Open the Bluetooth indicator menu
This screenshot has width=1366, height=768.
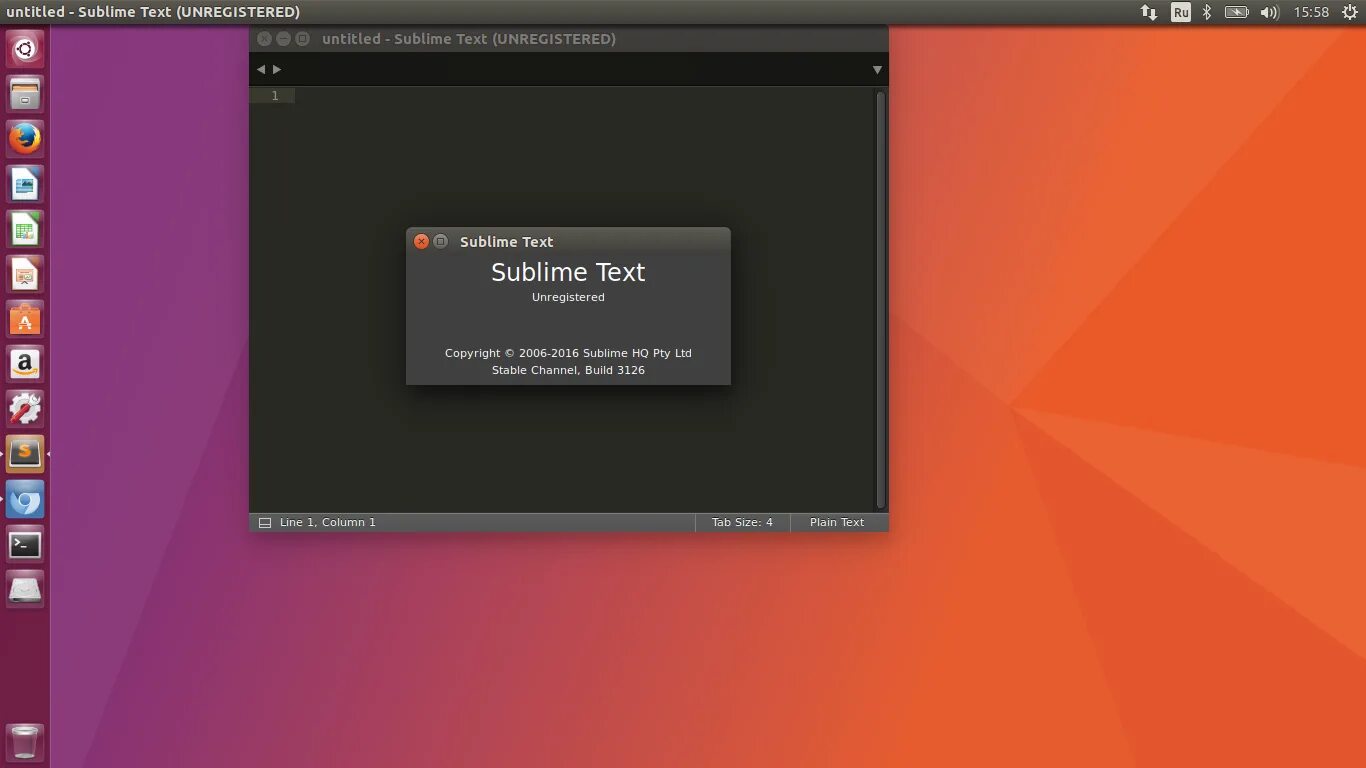point(1207,12)
